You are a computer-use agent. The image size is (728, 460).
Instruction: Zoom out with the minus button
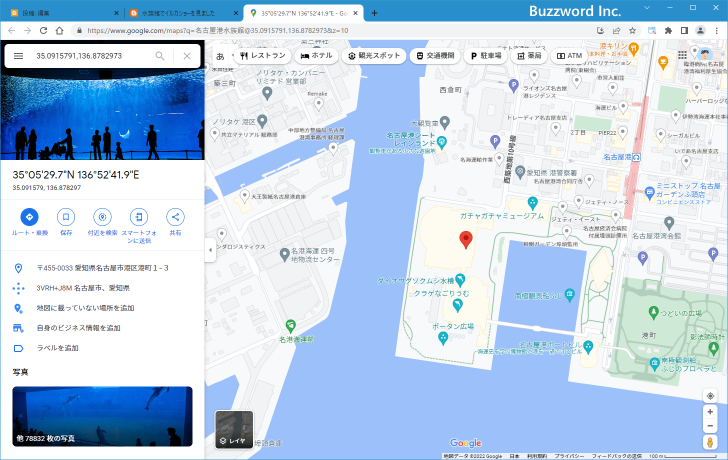pos(710,426)
